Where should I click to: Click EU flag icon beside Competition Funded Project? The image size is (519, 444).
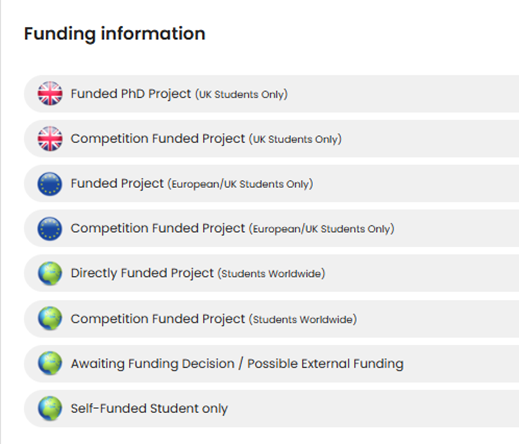[x=50, y=229]
